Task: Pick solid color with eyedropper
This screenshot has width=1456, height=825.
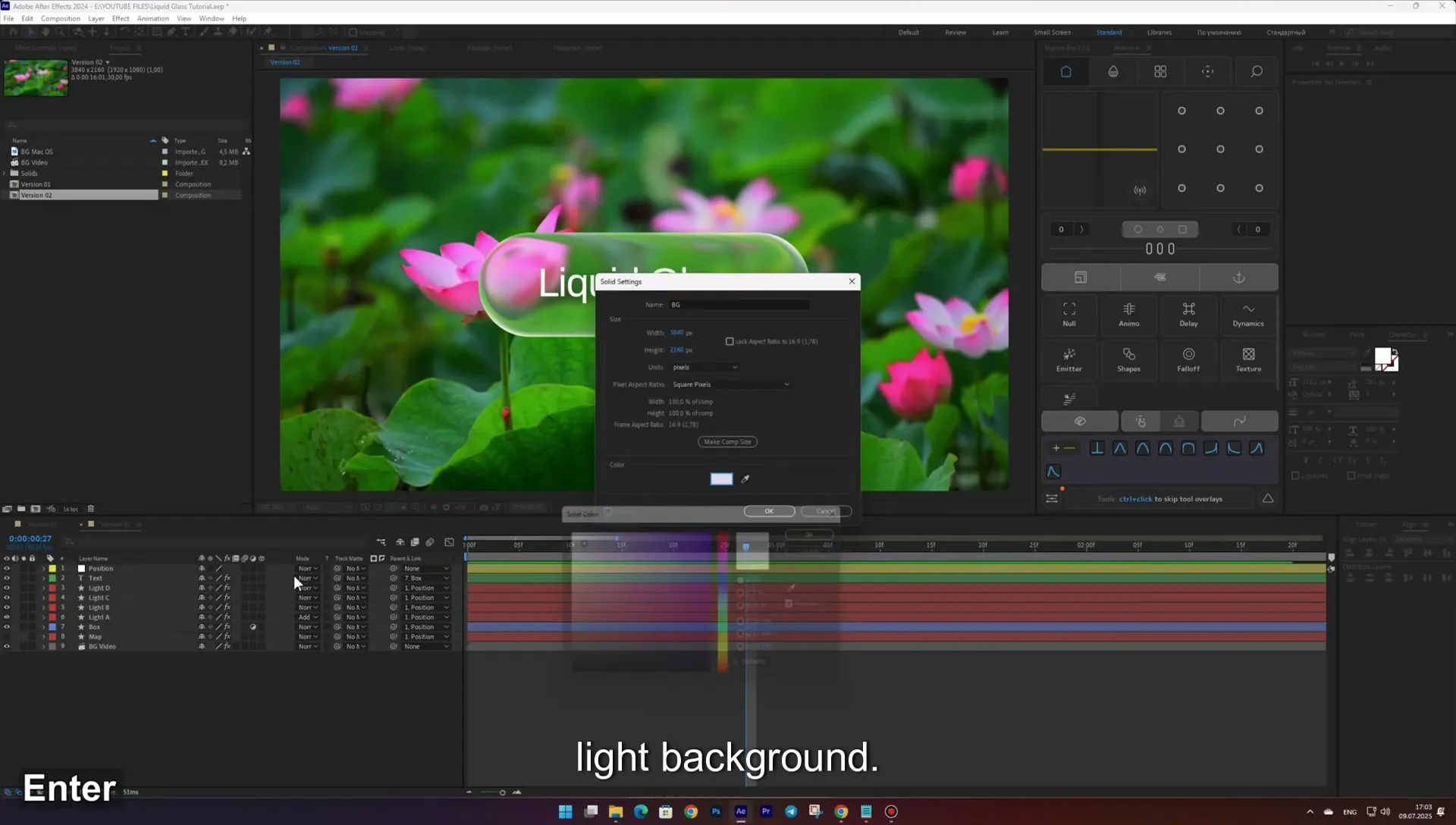Action: (745, 479)
